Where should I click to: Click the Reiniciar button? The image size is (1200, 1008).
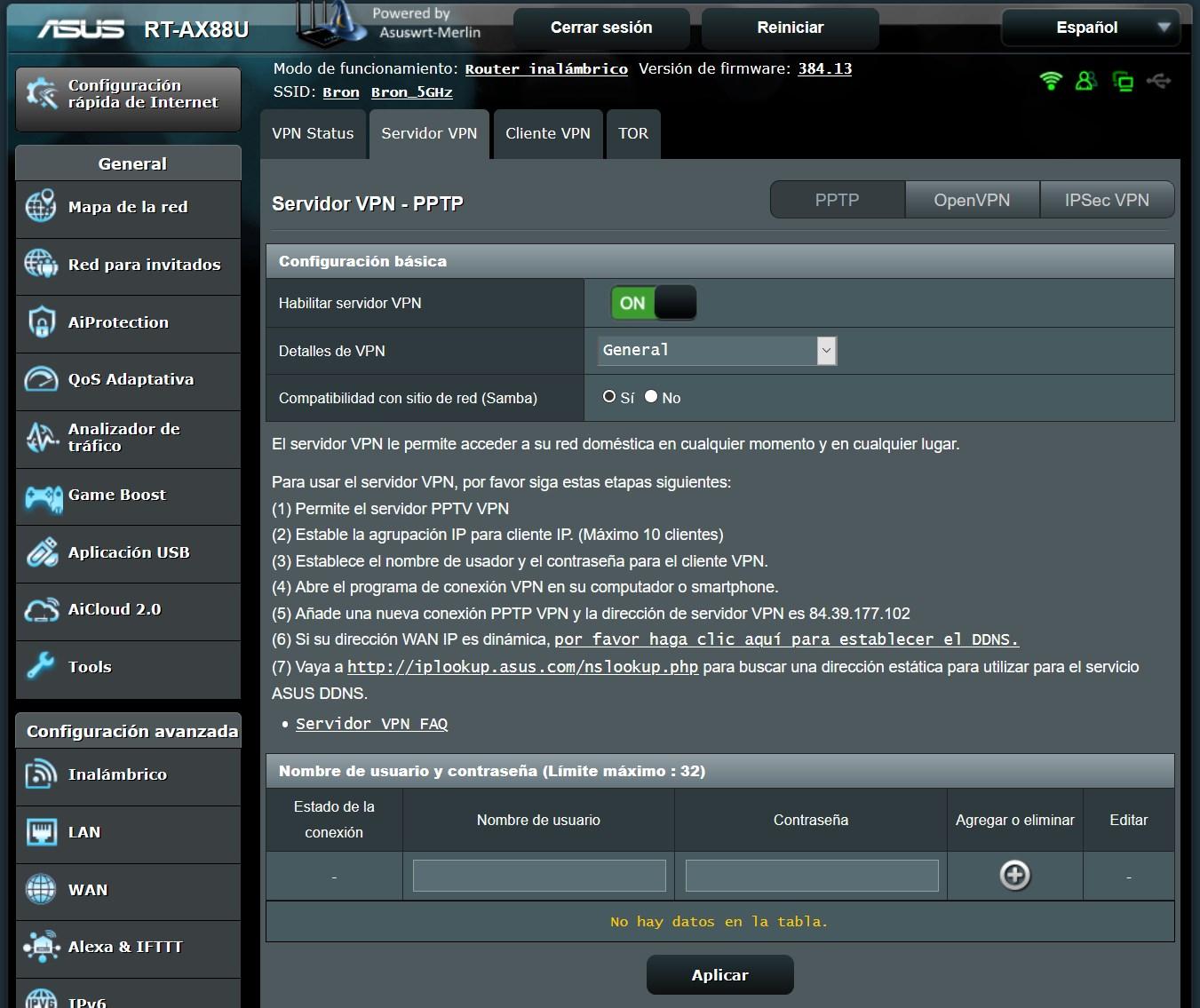791,28
